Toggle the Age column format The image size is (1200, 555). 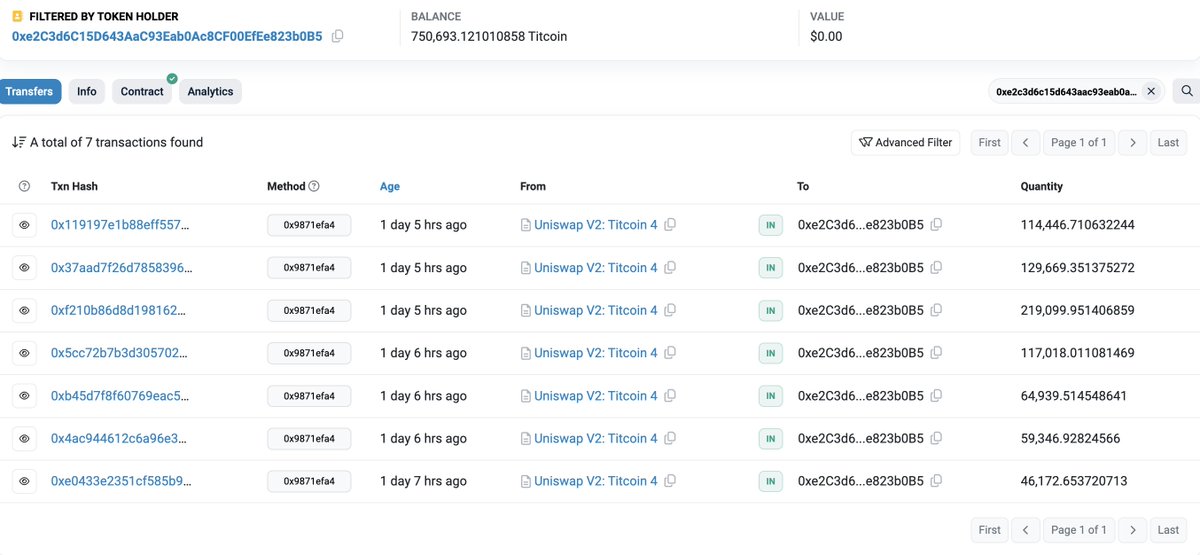390,186
